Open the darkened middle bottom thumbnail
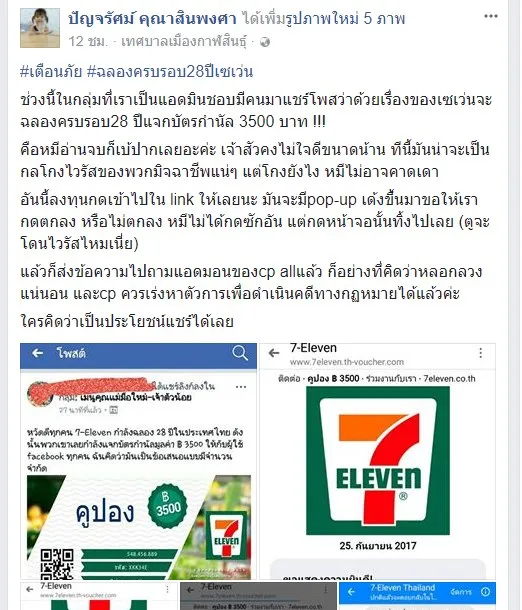 coord(258,596)
